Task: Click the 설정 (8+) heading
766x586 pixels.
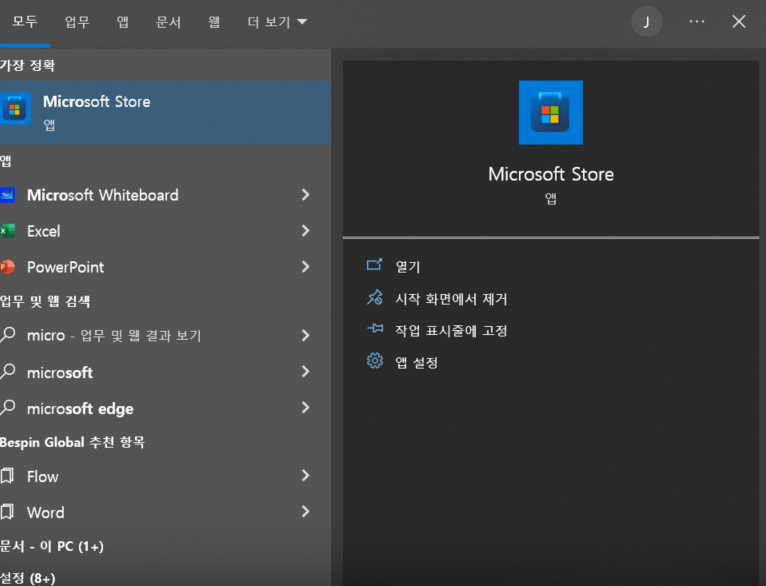Action: point(28,578)
